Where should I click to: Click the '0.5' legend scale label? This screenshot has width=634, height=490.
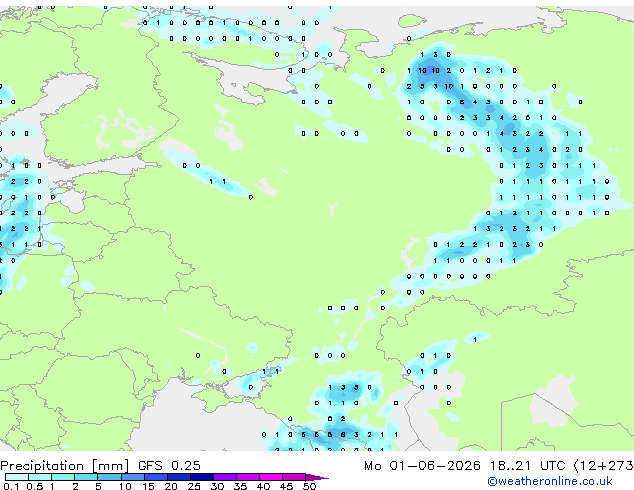(35, 486)
